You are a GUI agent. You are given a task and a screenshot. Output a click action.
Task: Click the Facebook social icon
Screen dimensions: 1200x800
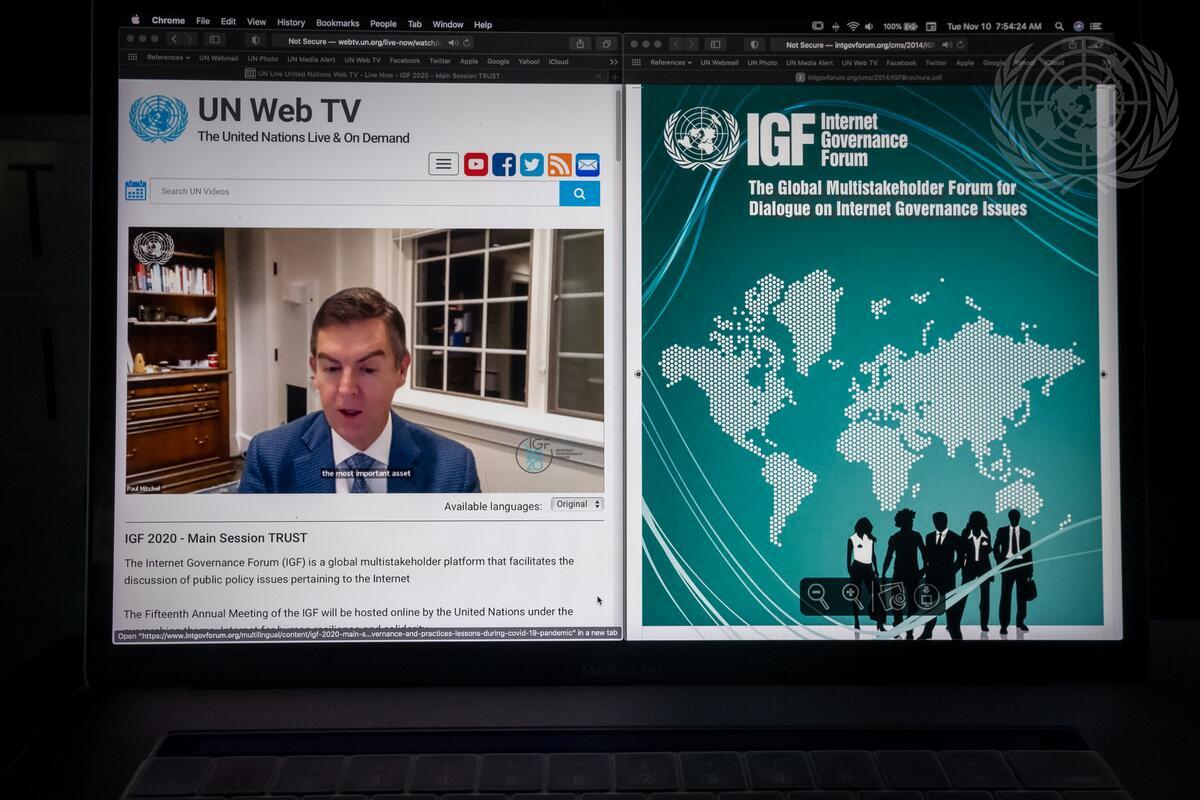click(x=504, y=164)
